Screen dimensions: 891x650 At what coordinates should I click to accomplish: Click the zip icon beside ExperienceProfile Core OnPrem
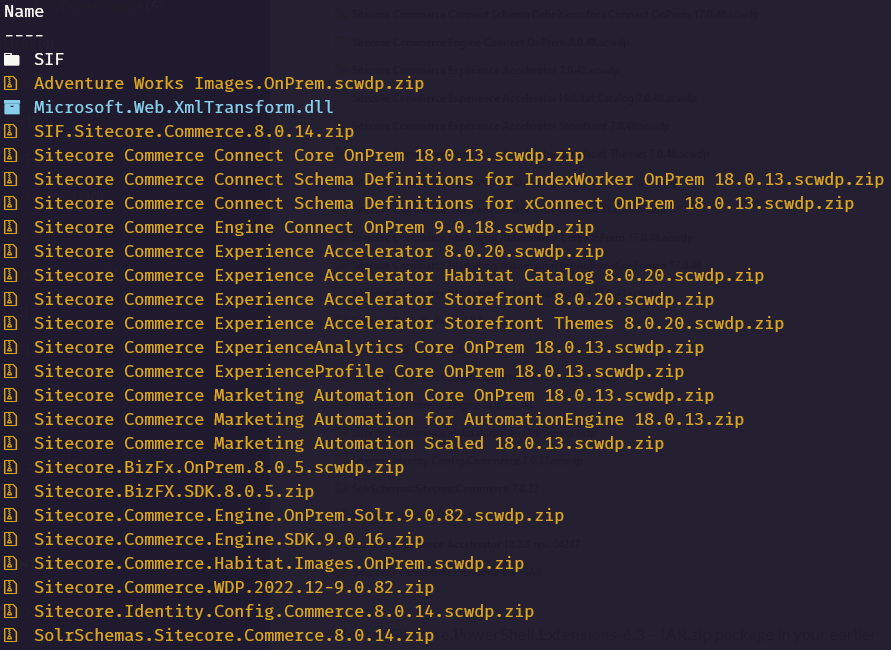click(x=10, y=371)
